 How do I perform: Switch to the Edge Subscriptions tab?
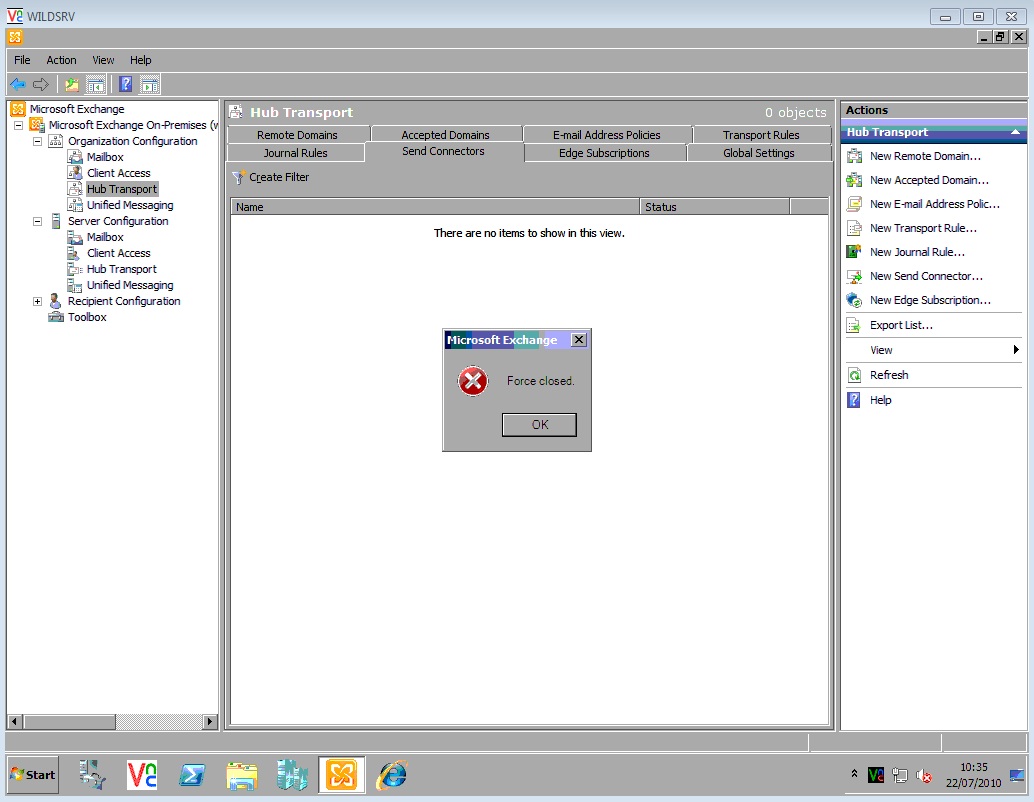click(604, 153)
